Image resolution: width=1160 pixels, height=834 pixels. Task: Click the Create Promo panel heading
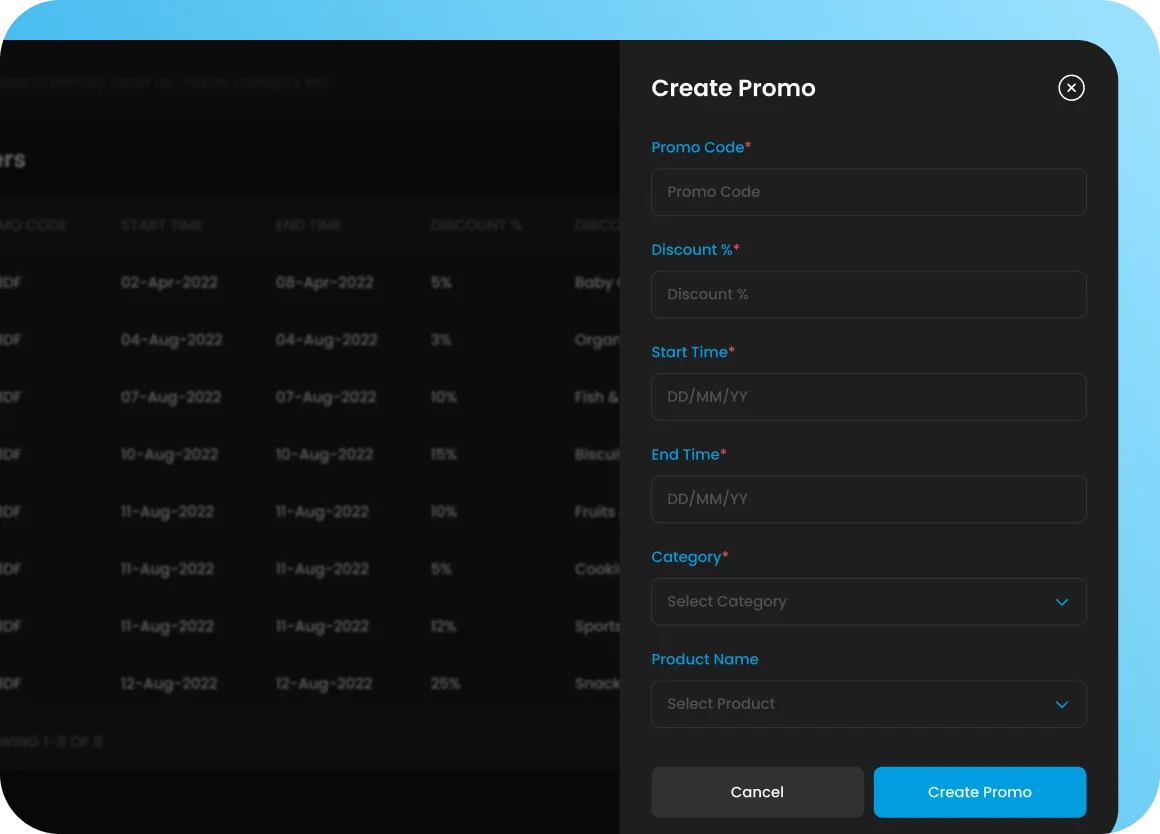pyautogui.click(x=733, y=88)
